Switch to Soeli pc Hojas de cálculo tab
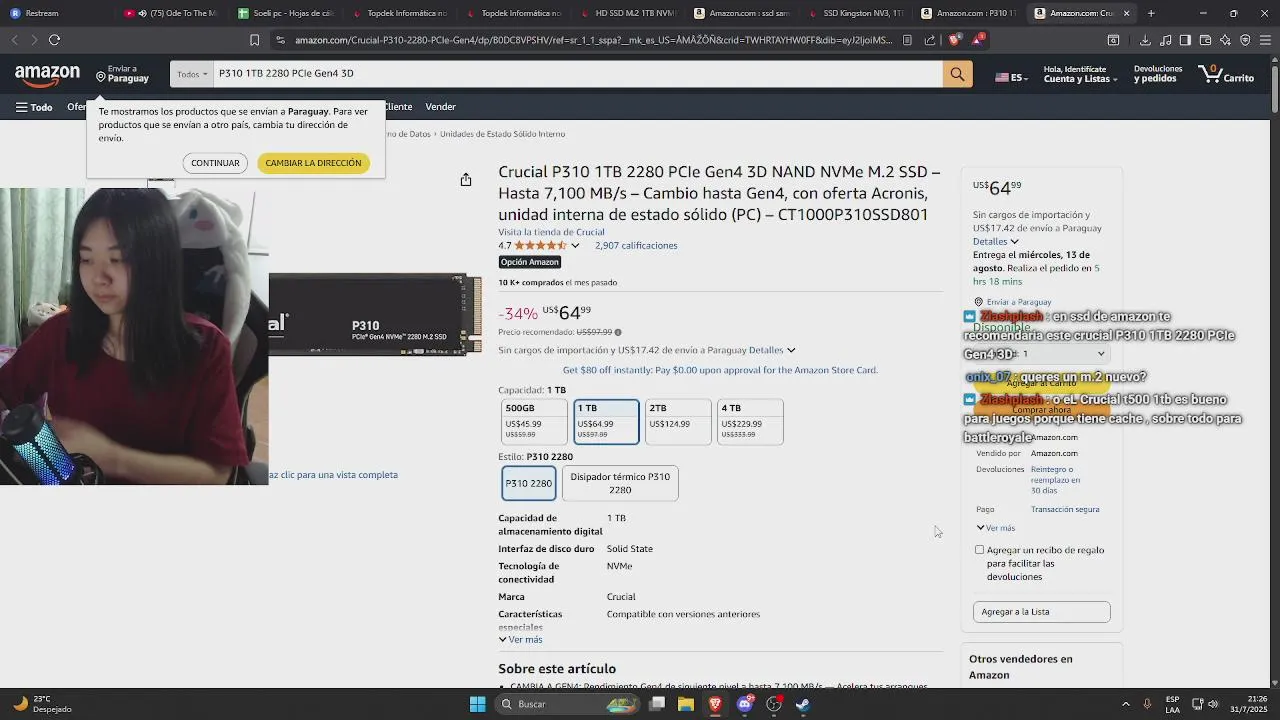 click(285, 13)
